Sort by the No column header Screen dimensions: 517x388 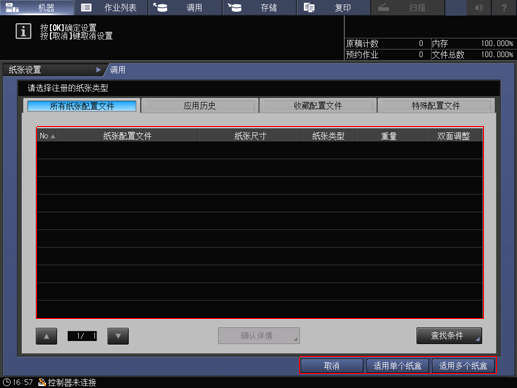point(47,136)
